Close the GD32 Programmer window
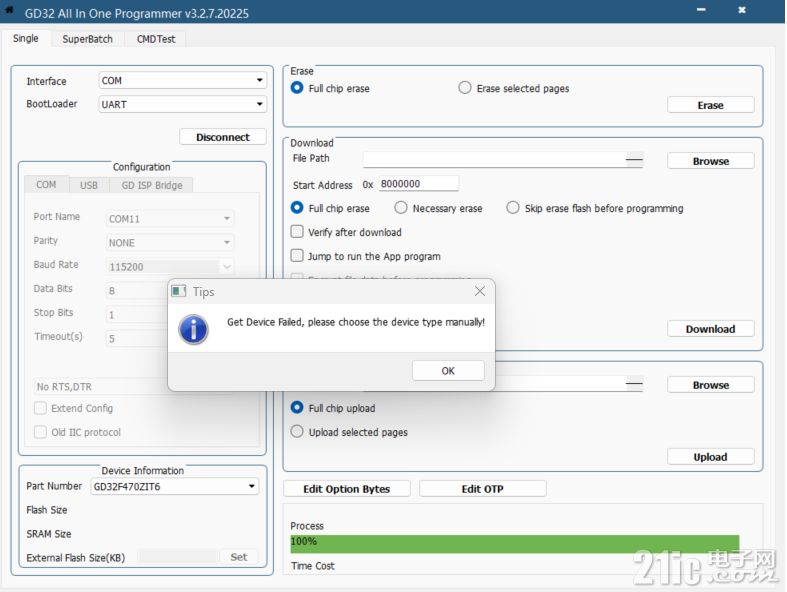 point(742,10)
